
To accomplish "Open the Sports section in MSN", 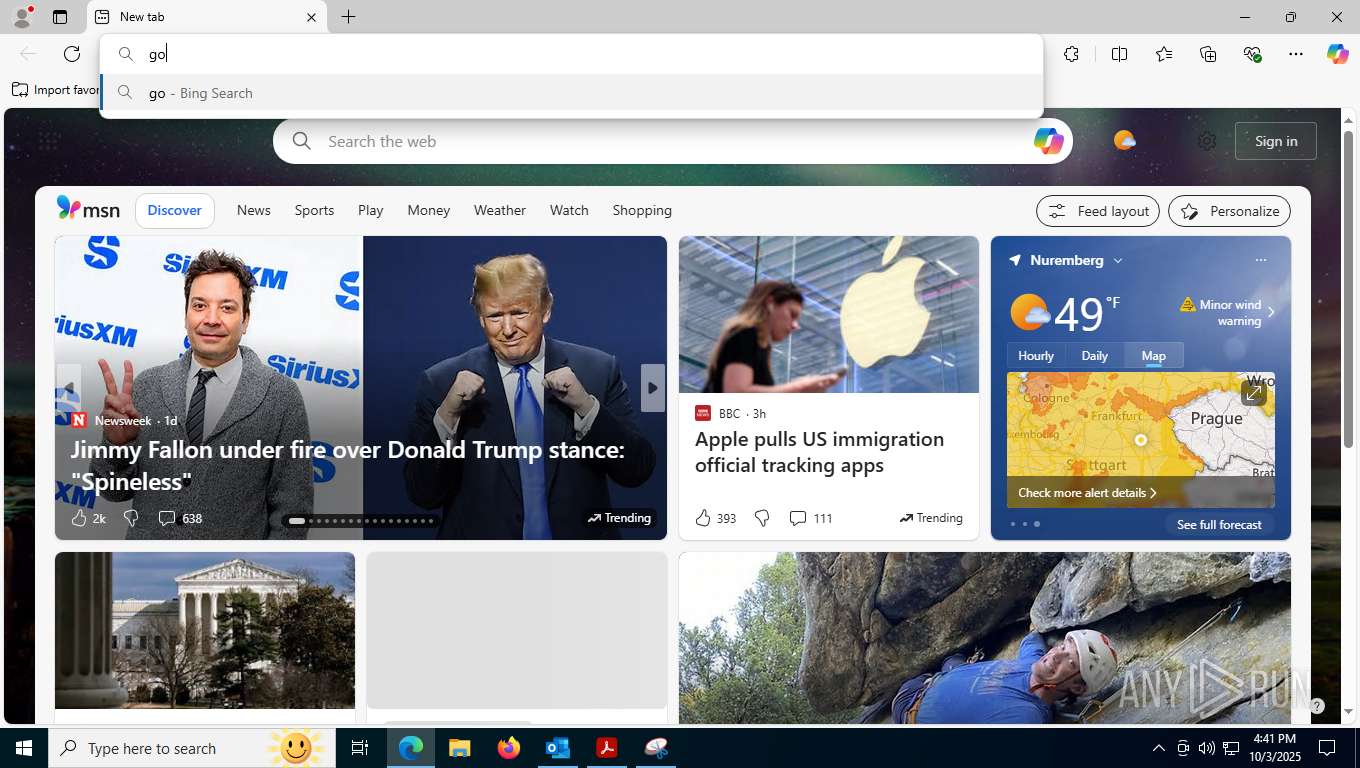I will 314,210.
